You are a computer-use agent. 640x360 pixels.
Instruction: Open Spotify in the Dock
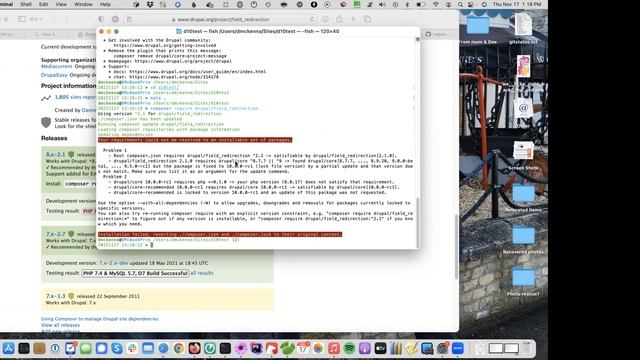(x=349, y=348)
